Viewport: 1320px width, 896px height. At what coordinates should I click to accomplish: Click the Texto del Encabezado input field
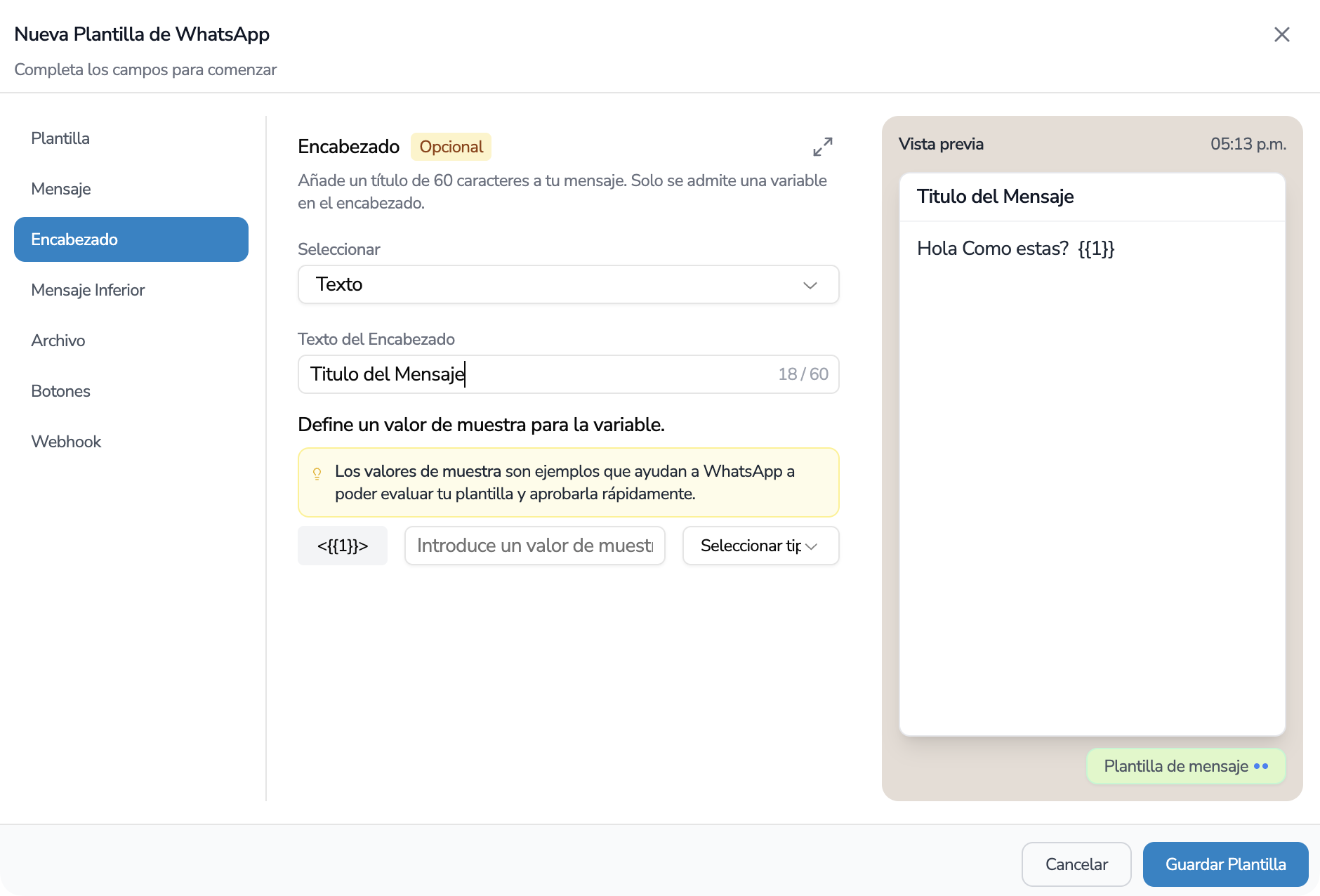pos(569,374)
